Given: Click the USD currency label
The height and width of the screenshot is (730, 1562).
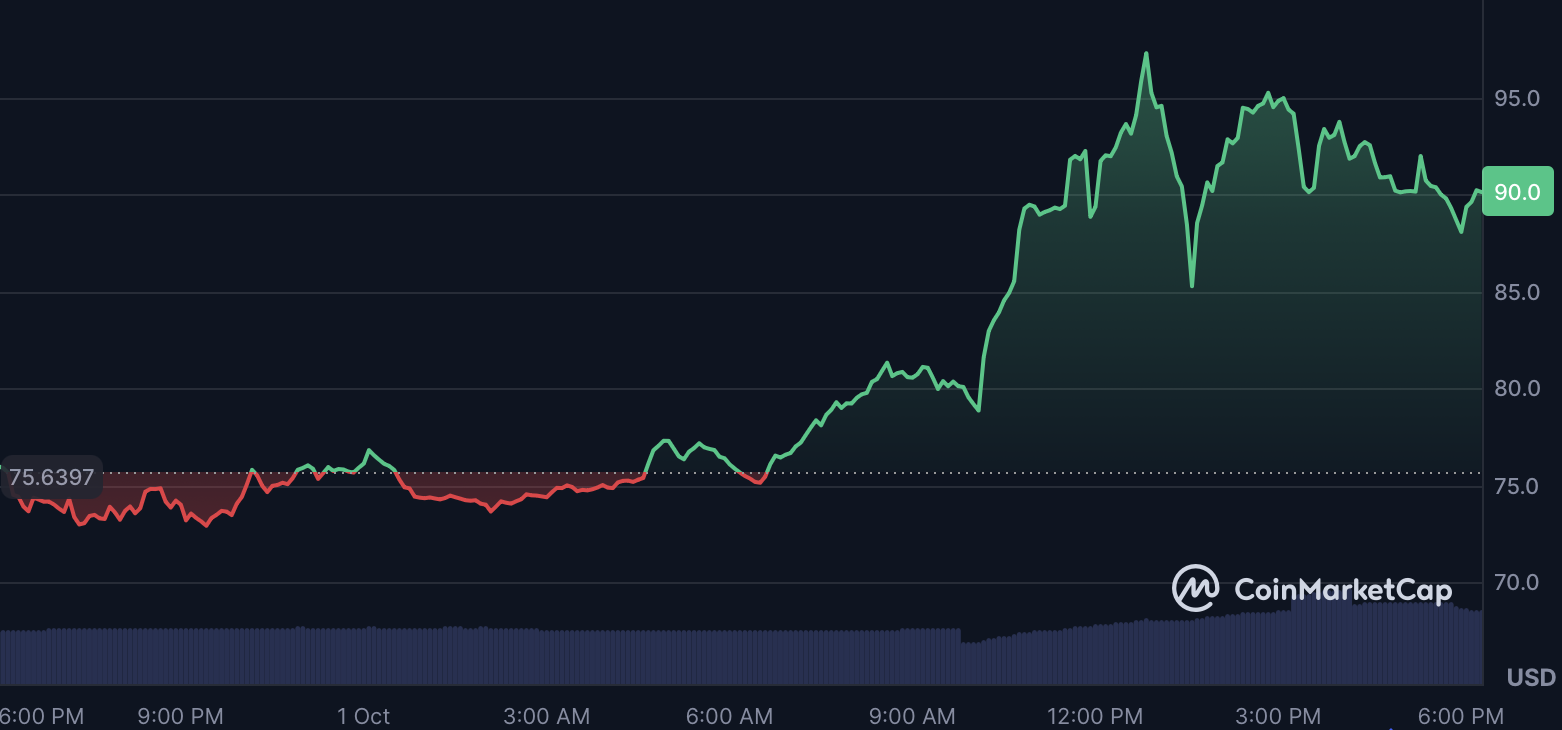Looking at the screenshot, I should pyautogui.click(x=1531, y=677).
